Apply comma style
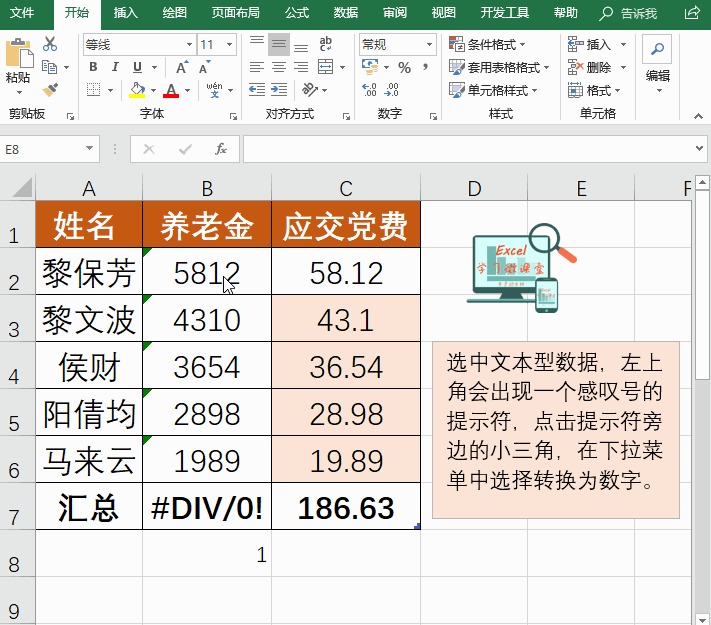Screen dimensions: 711x625 pos(425,67)
